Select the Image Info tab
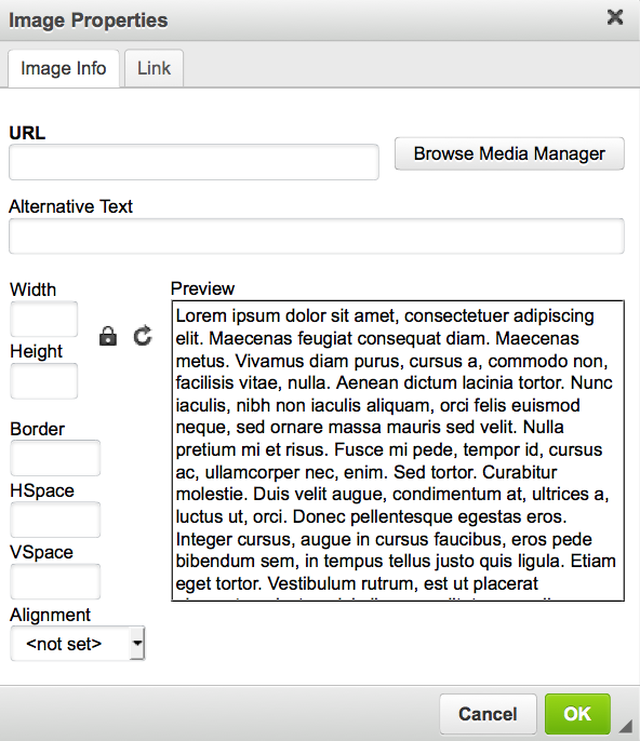640x741 pixels. tap(63, 68)
